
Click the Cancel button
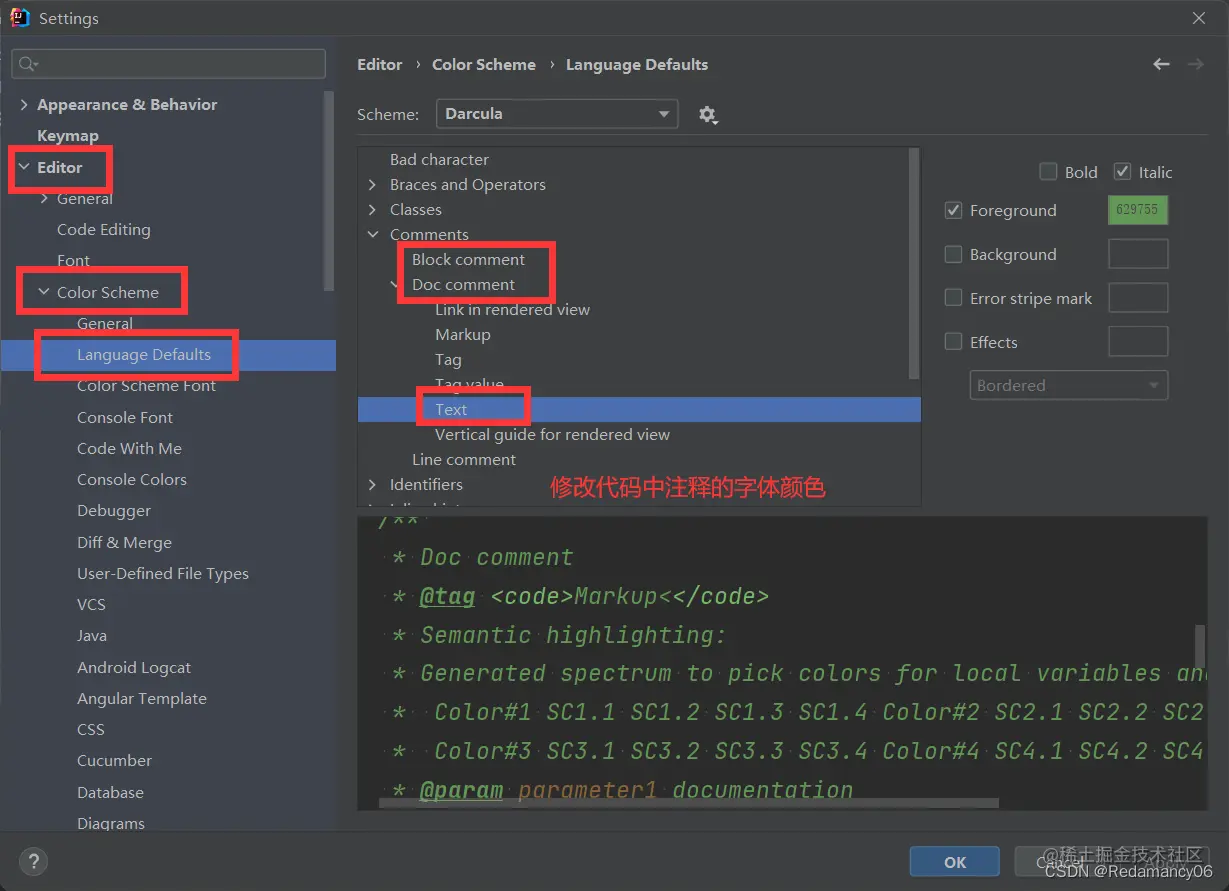[x=1059, y=862]
